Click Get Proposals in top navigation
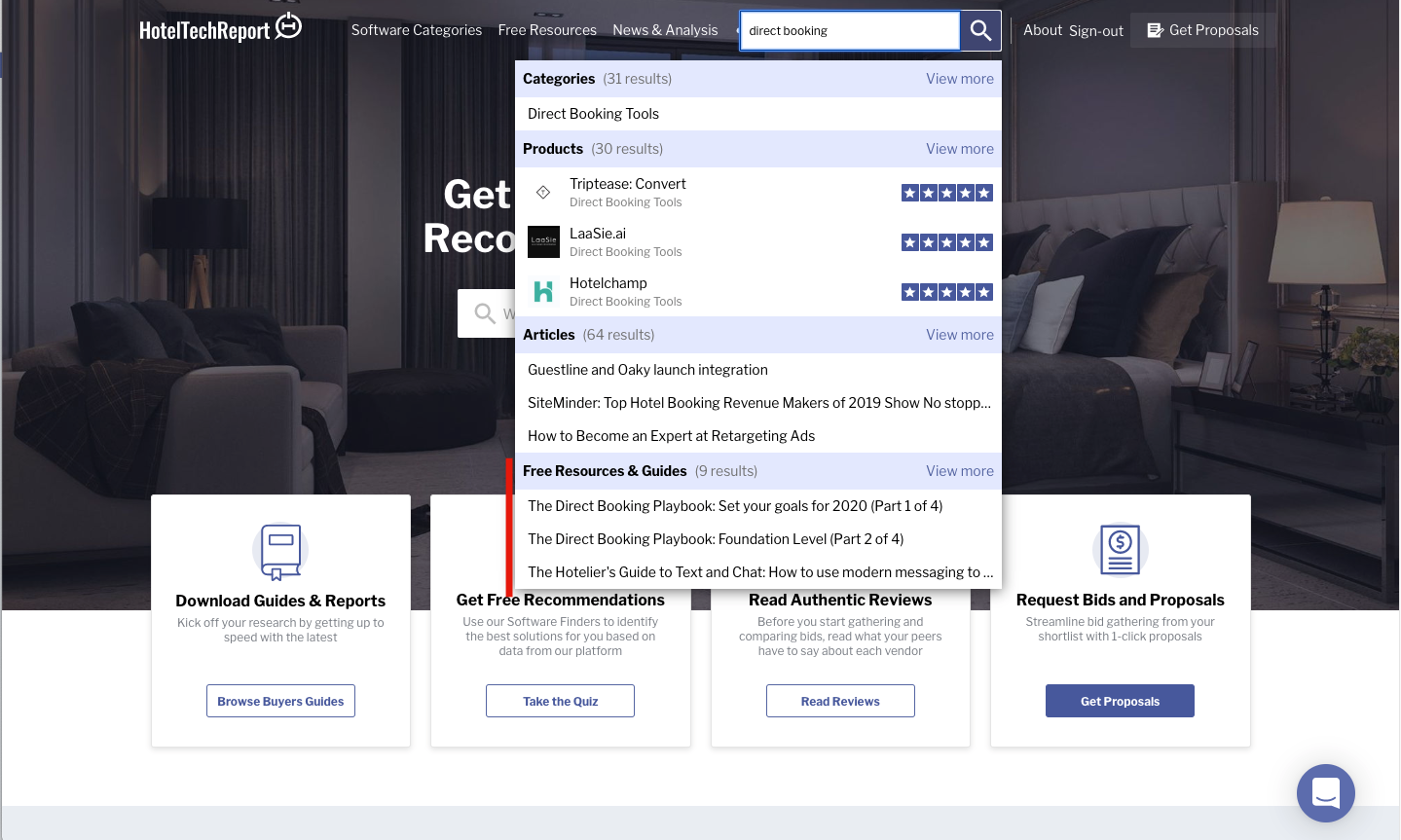 pyautogui.click(x=1203, y=30)
